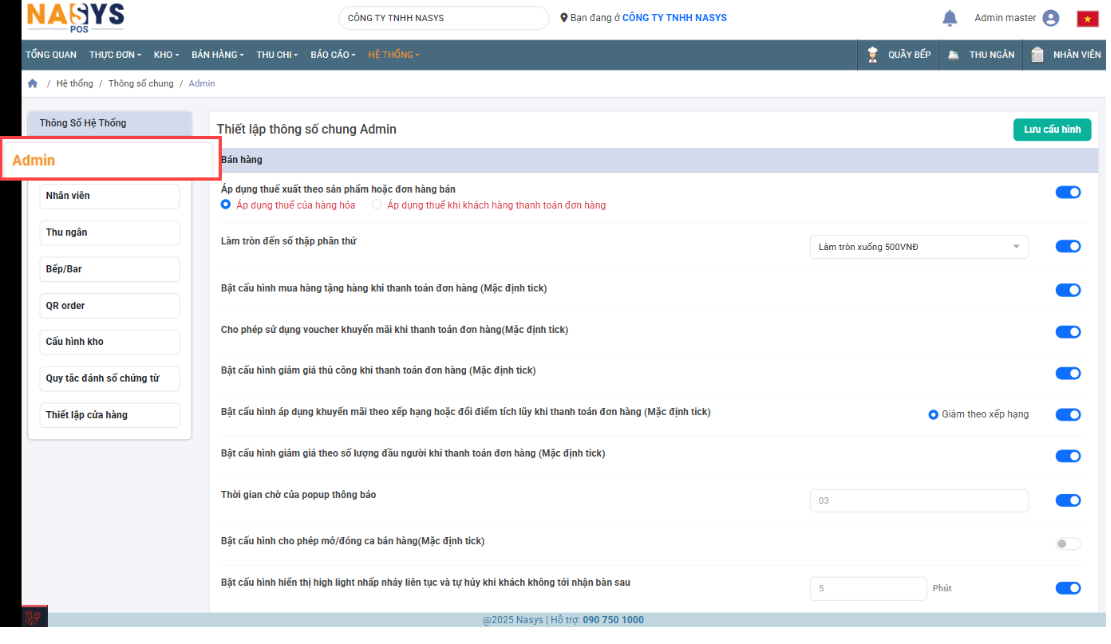Open Nhân Viên staff icon
Screen dimensions: 1111x644
[x=1037, y=55]
